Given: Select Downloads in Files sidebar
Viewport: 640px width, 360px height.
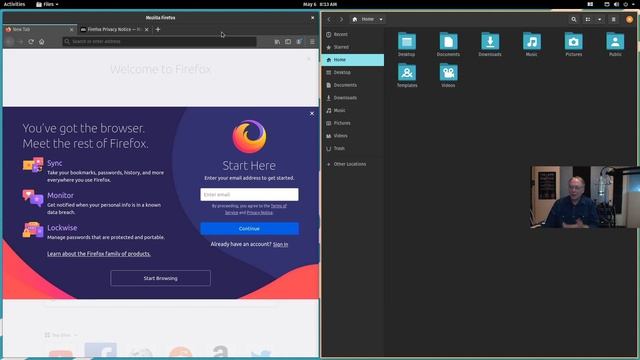Looking at the screenshot, I should [353, 98].
